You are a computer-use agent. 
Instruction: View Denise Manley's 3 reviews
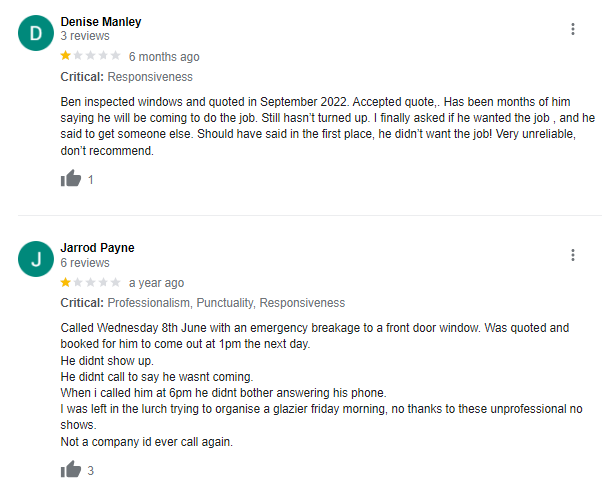point(85,36)
